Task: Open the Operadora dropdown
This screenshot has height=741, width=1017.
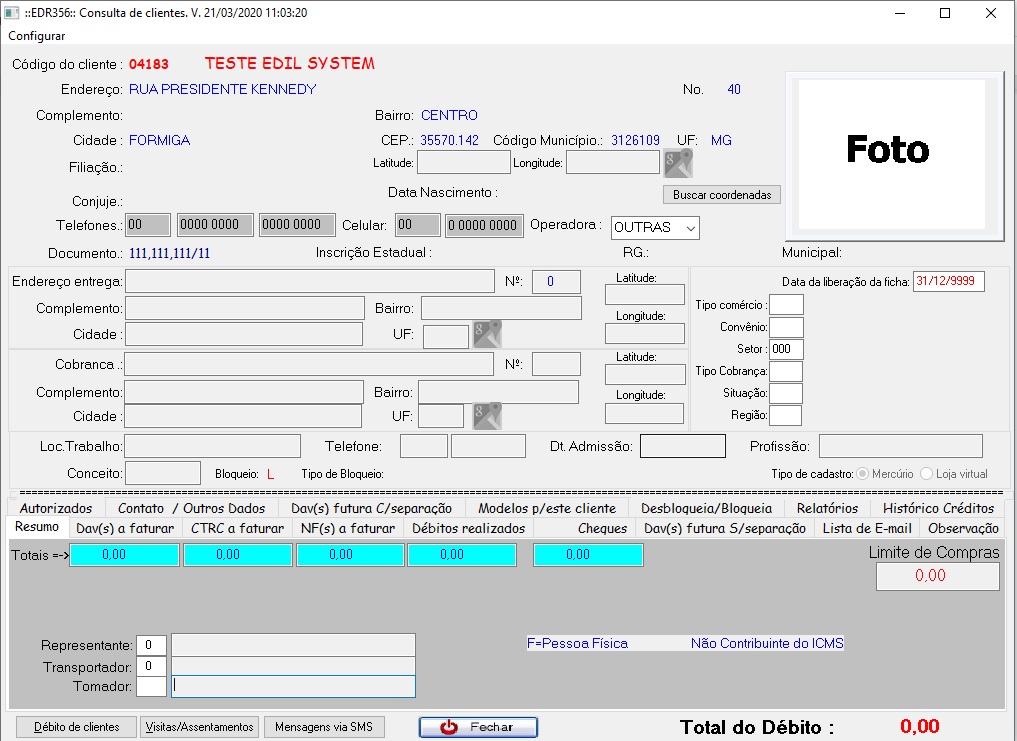Action: point(655,228)
